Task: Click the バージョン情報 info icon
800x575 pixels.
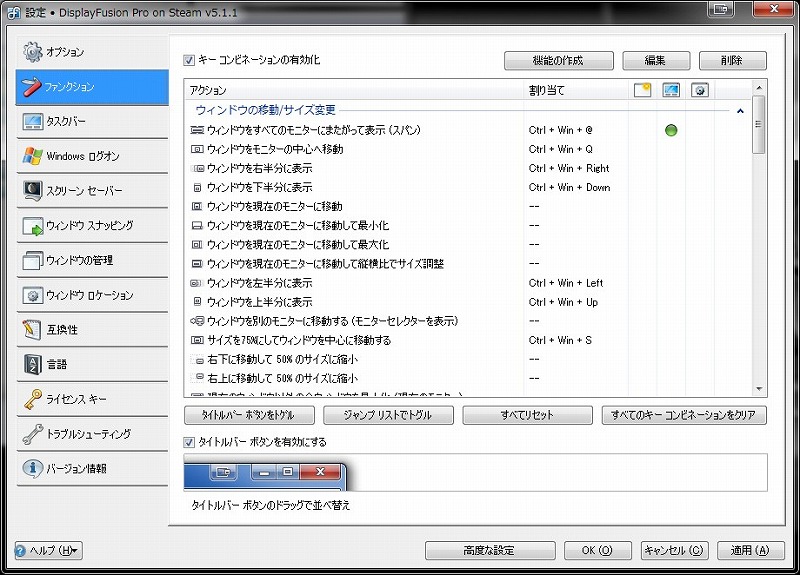Action: click(x=32, y=468)
